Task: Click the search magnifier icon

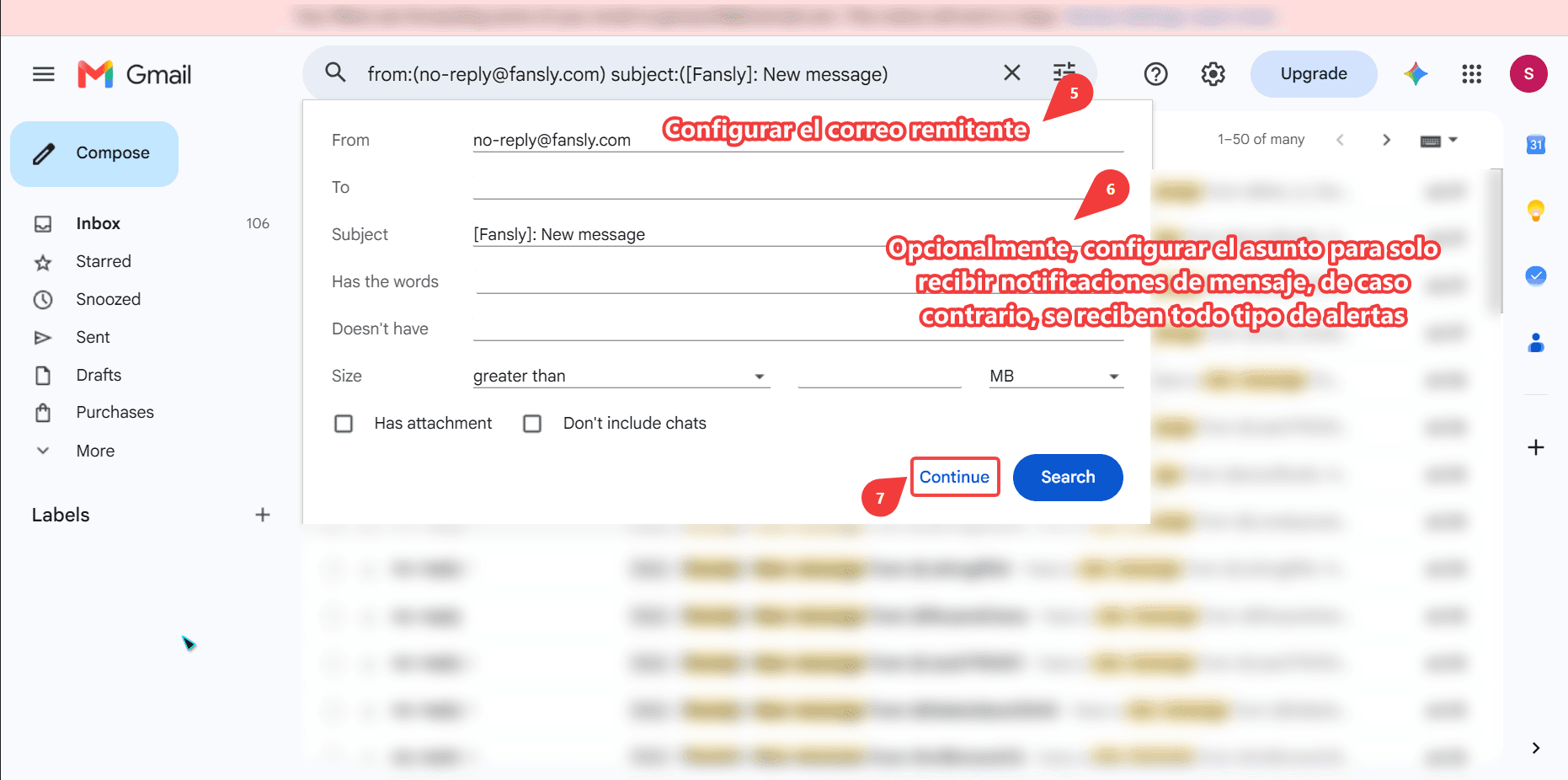Action: [x=335, y=72]
